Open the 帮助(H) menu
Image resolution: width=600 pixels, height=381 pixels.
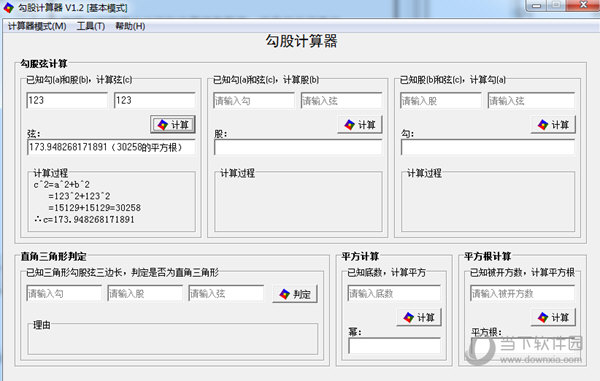tap(130, 26)
